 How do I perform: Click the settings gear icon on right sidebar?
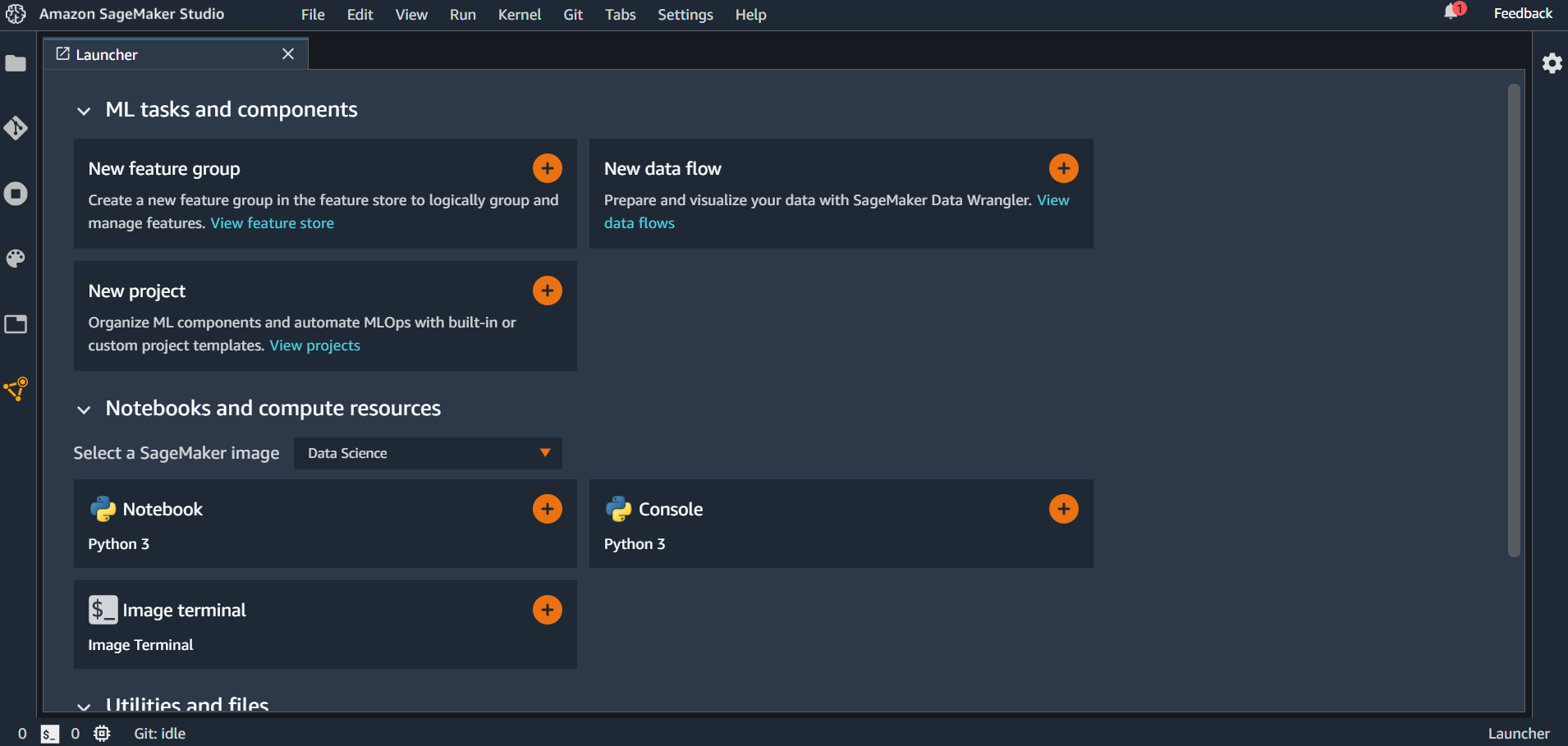click(1552, 63)
